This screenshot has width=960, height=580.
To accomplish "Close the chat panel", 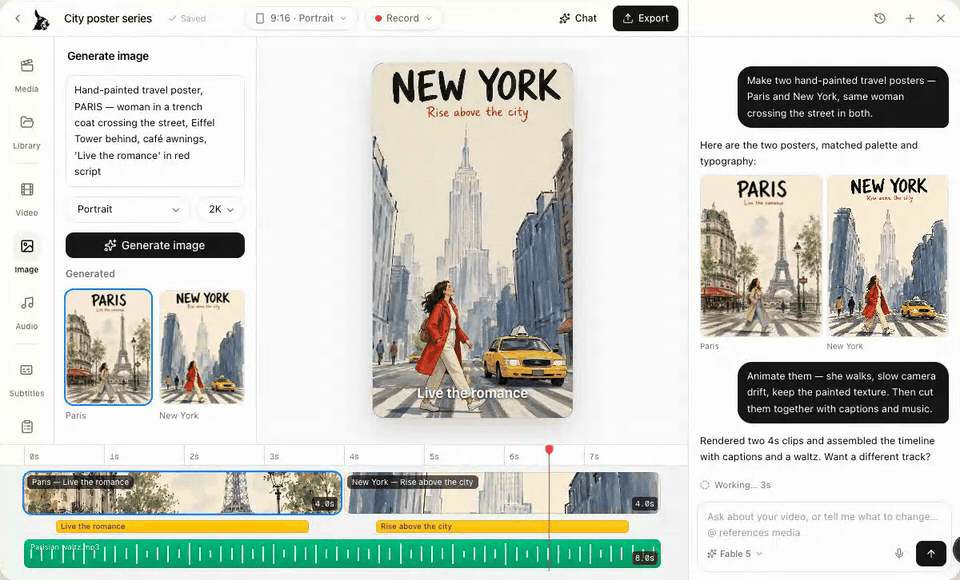I will [x=941, y=18].
